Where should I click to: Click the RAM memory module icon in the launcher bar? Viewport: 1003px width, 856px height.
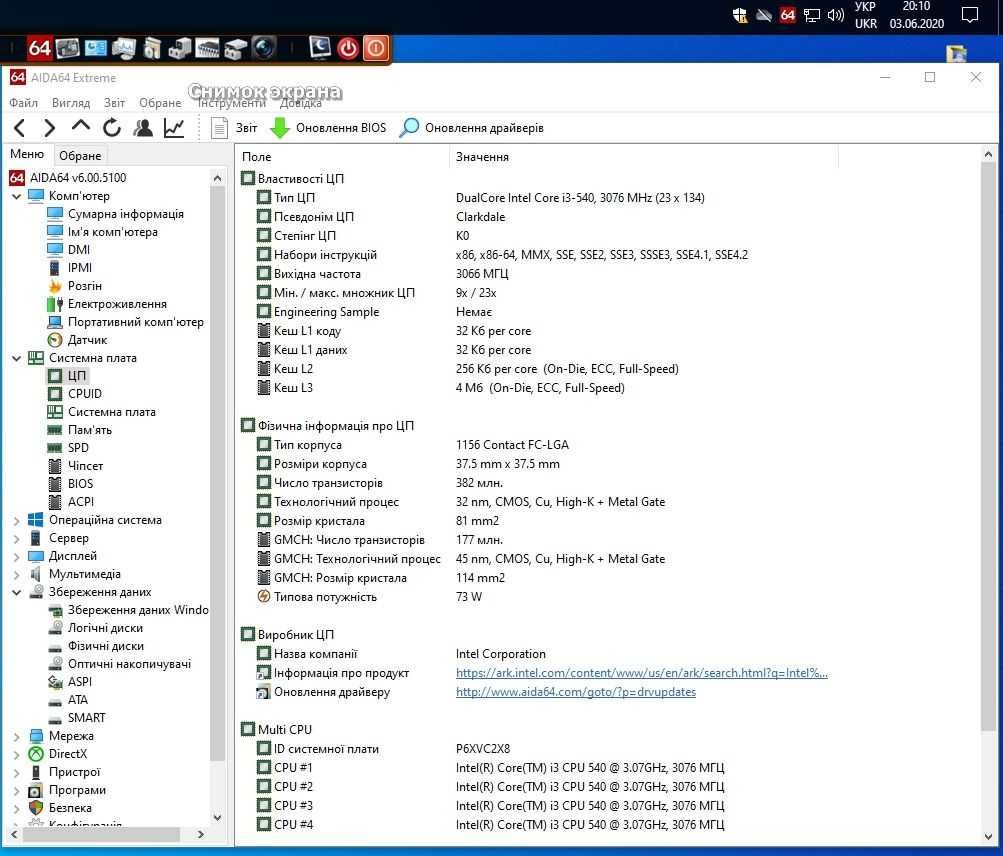[x=207, y=49]
